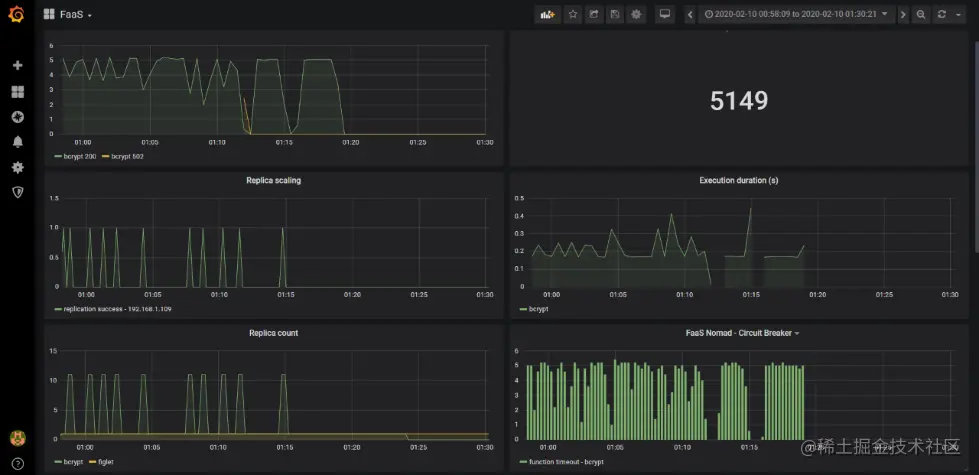Click the 01:05 axis label in Execution duration

(618, 295)
